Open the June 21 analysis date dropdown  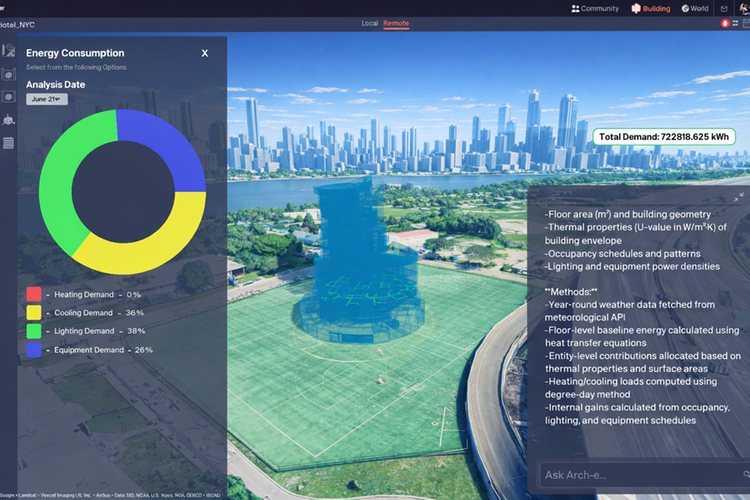coord(46,99)
